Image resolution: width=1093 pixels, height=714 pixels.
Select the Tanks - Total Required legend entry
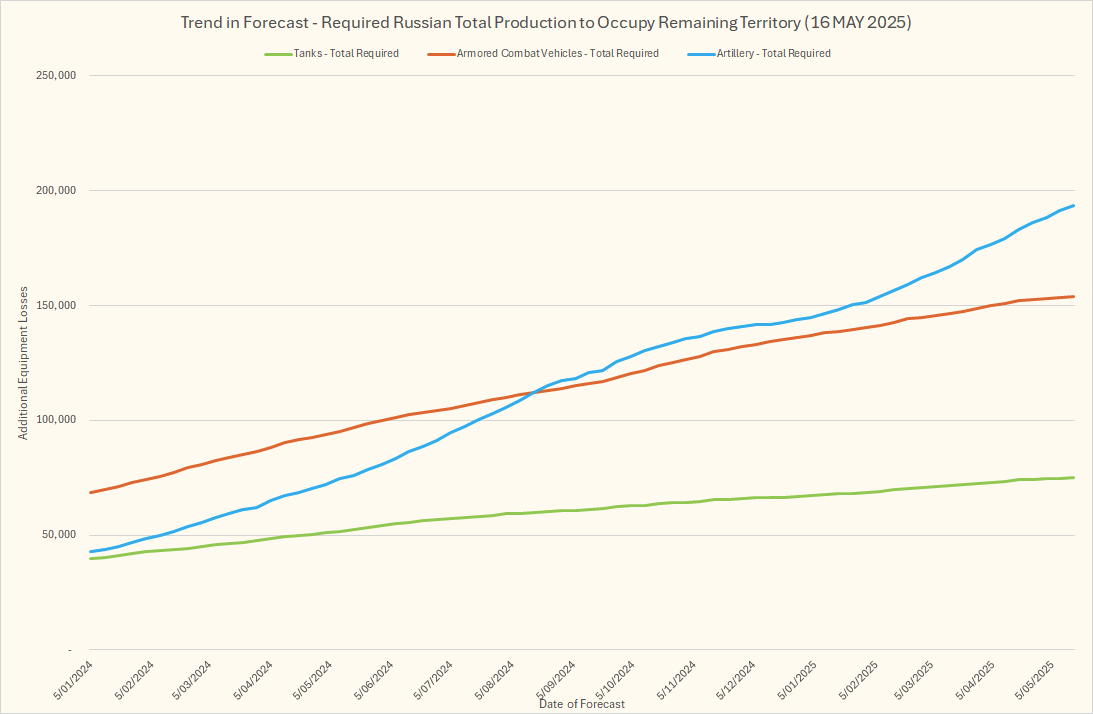click(346, 53)
